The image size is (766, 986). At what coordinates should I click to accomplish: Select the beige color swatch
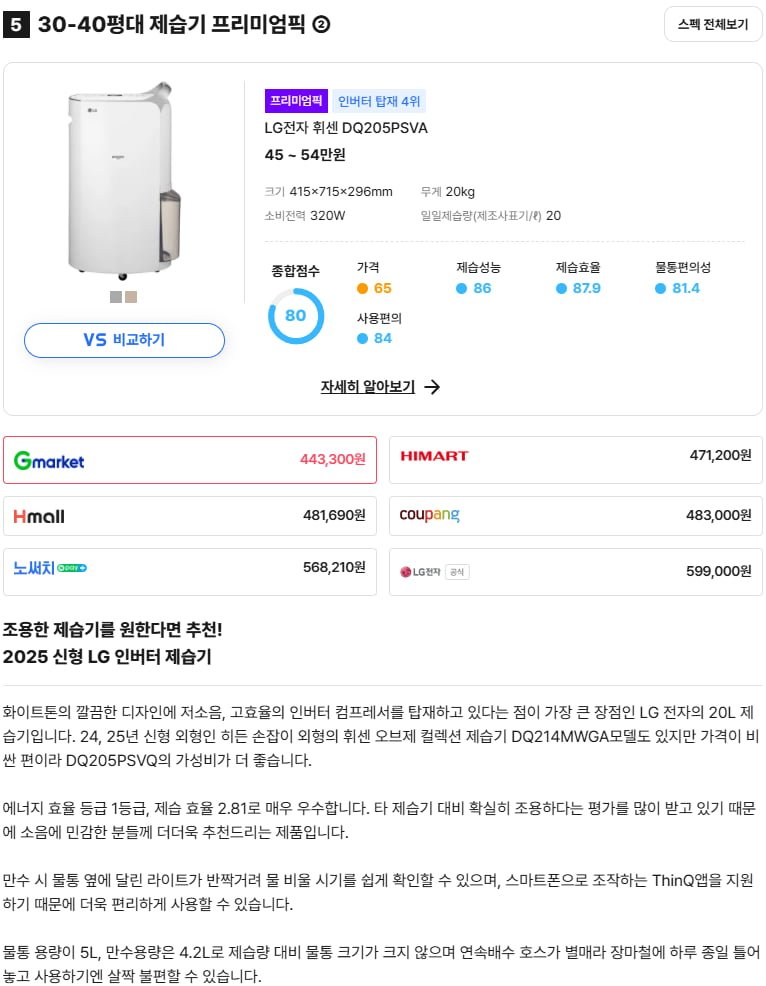tap(131, 297)
